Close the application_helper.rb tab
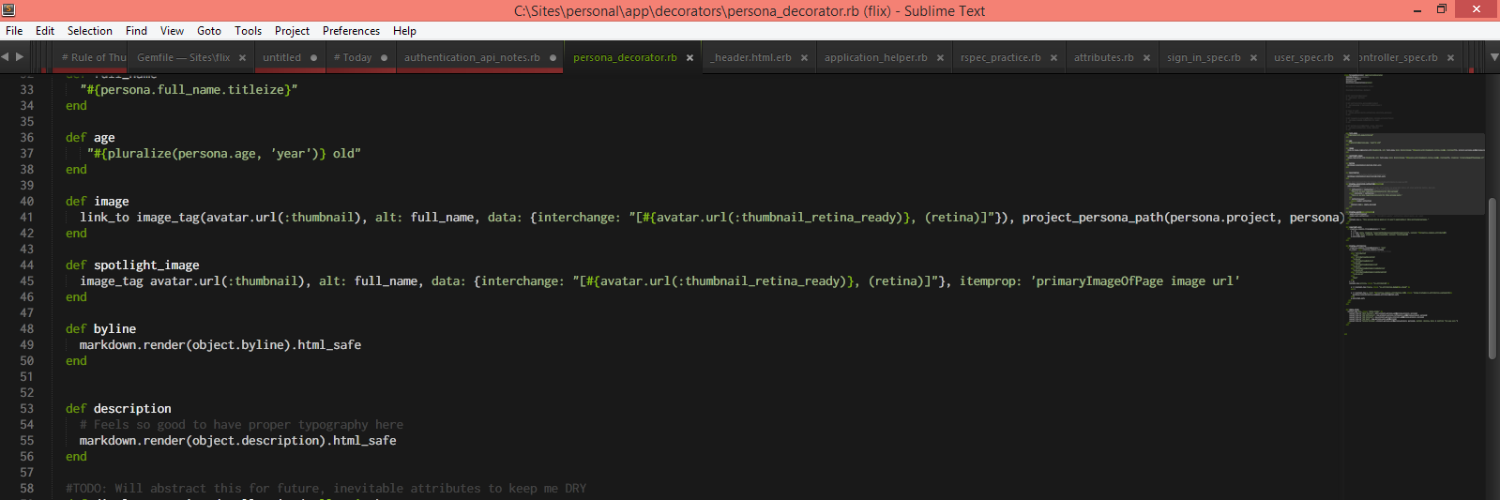The image size is (1500, 500). pos(940,57)
